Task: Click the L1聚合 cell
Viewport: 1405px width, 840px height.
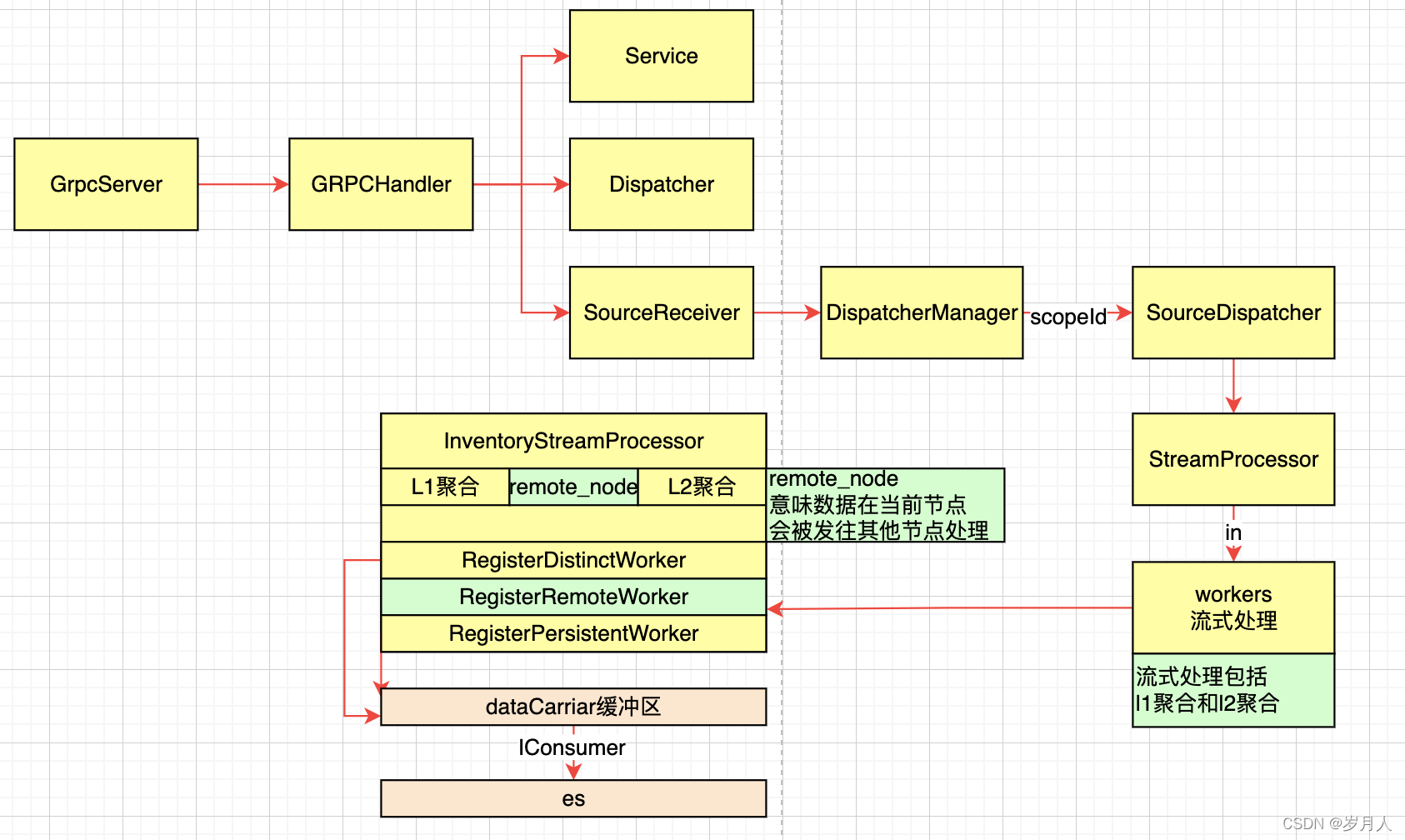Action: click(445, 487)
